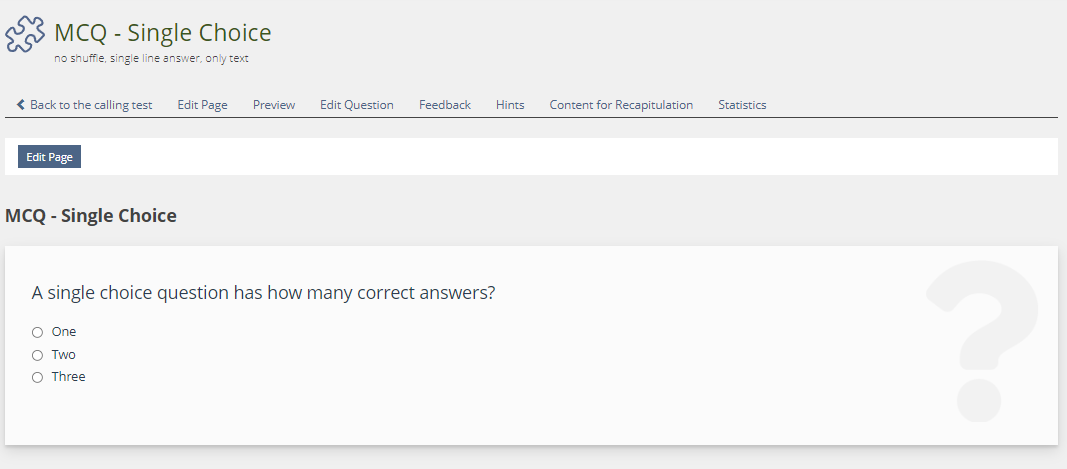Open Content for Recapitulation tab
1067x469 pixels.
click(621, 105)
